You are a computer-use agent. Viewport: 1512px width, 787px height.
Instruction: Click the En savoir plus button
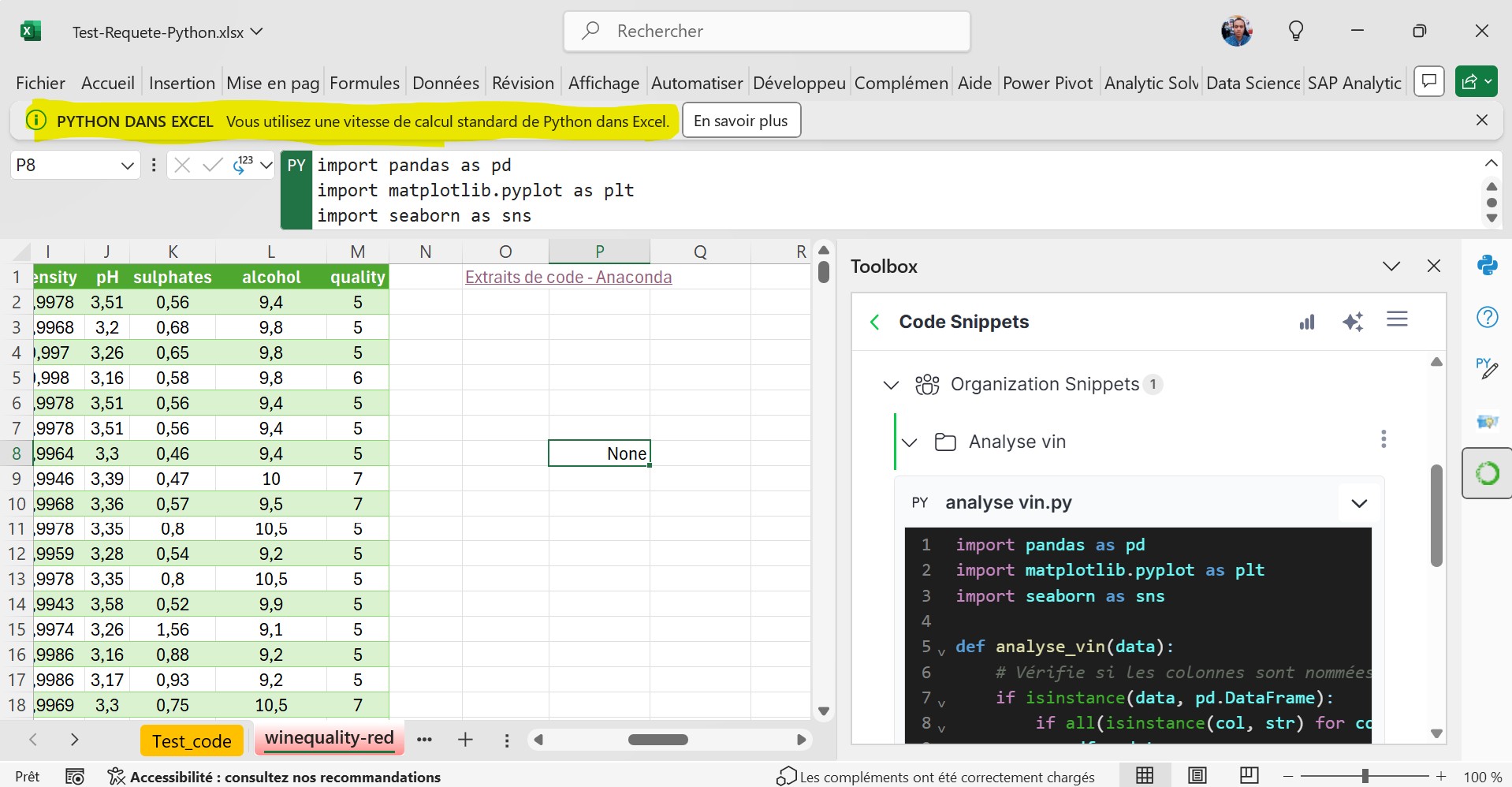pos(741,121)
